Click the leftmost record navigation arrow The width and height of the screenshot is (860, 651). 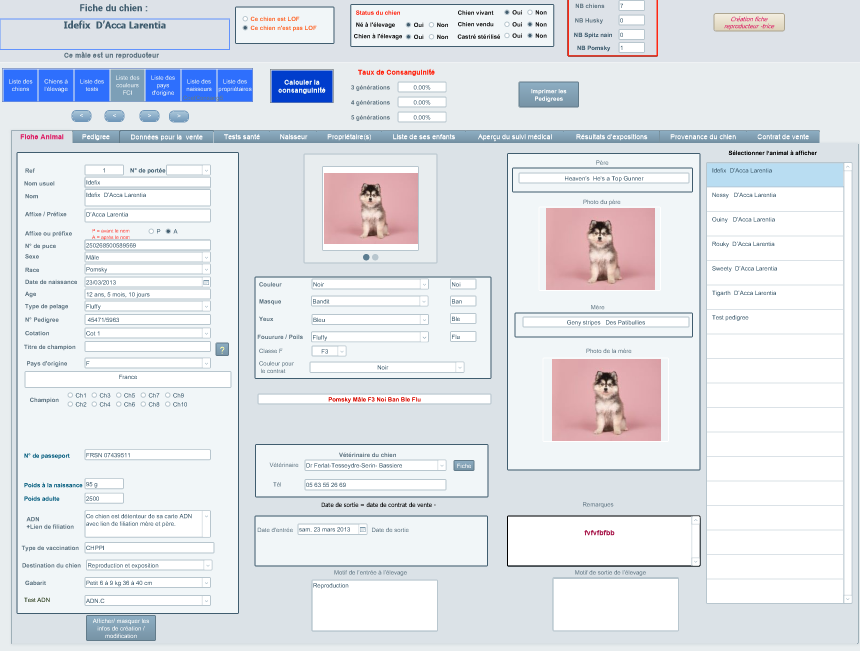[83, 116]
